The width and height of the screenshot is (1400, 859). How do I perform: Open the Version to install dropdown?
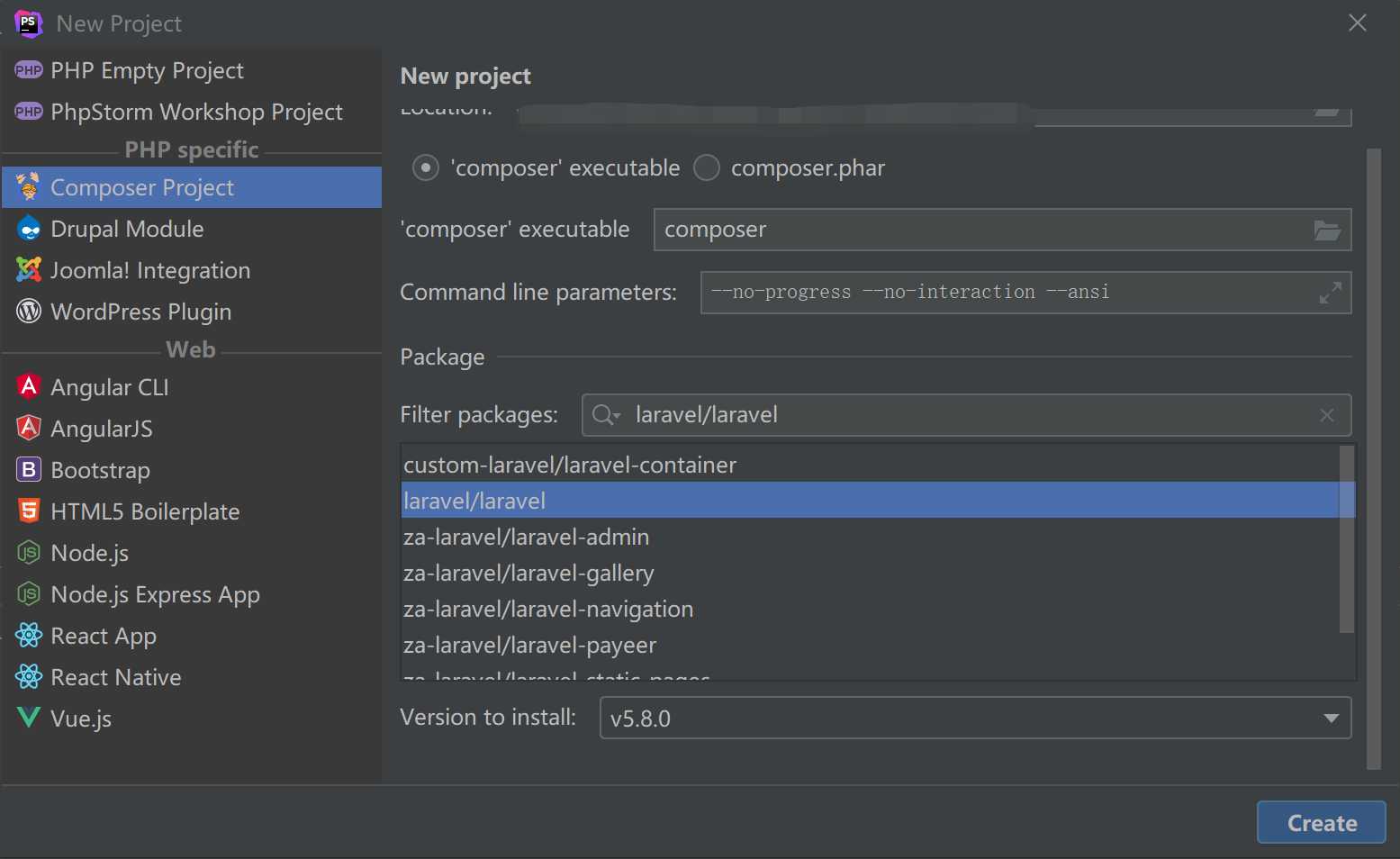tap(975, 718)
